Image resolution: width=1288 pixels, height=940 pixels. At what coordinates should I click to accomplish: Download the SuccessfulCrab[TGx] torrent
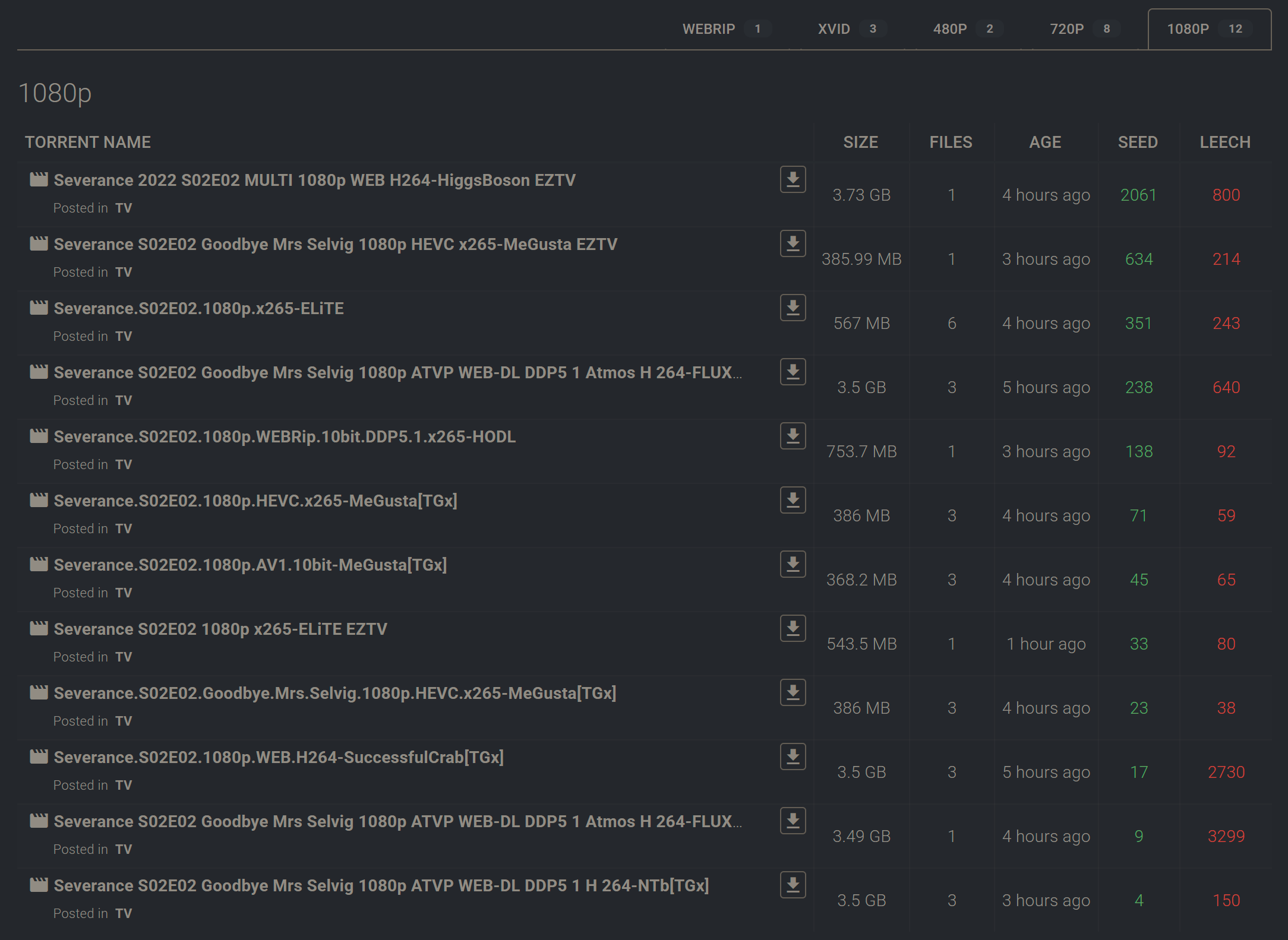(793, 757)
